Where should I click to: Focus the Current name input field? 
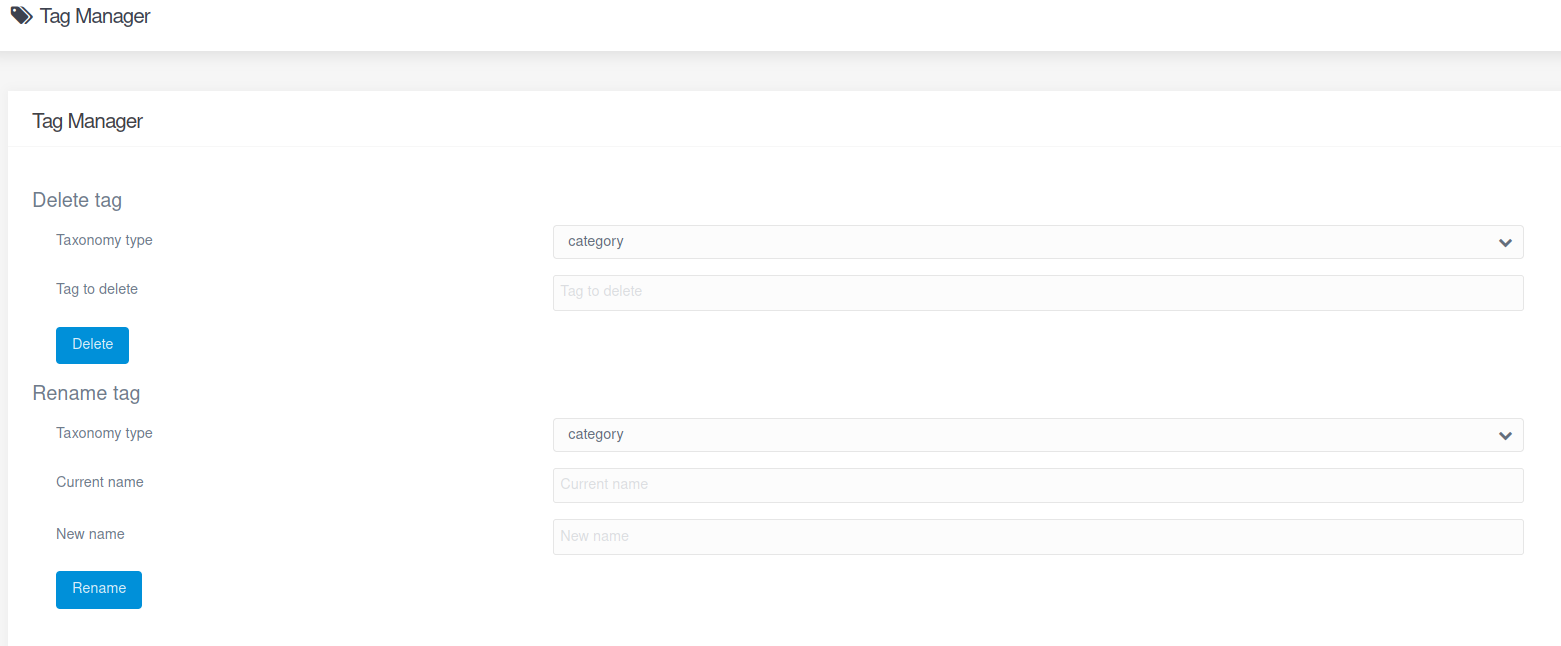(x=1038, y=485)
